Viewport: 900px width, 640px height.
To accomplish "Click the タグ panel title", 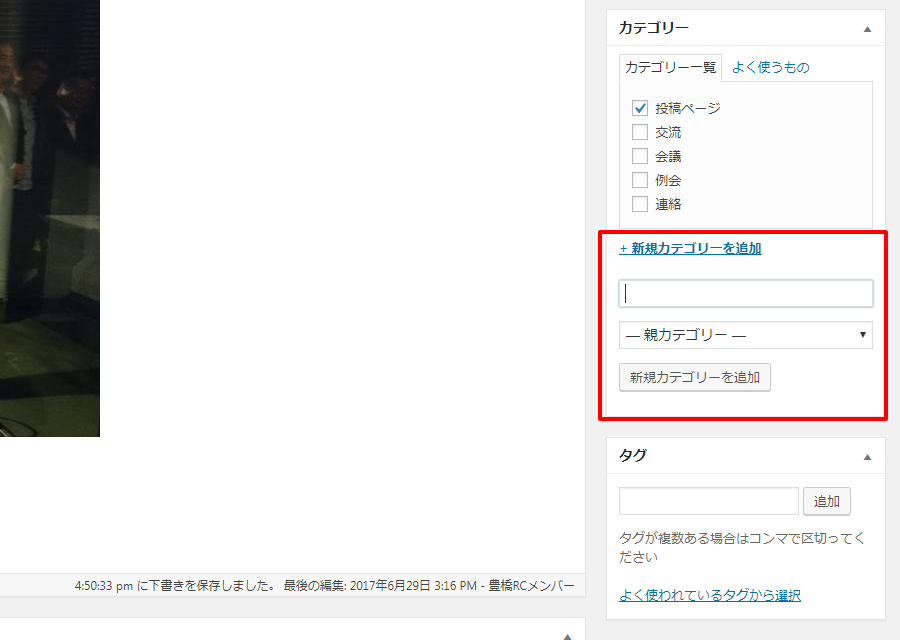I will point(633,455).
